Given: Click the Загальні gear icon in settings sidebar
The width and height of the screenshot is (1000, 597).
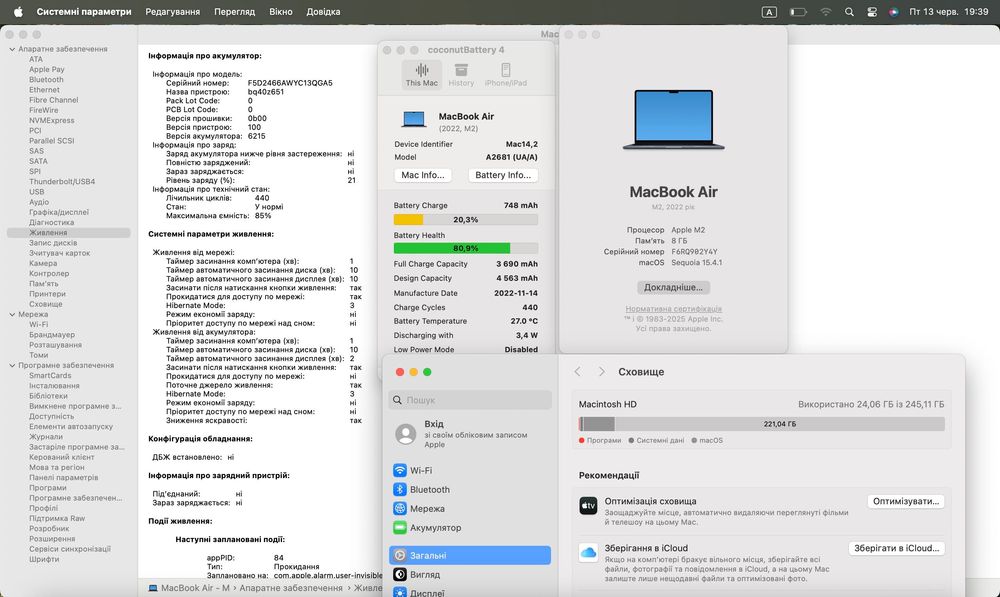Looking at the screenshot, I should pyautogui.click(x=400, y=555).
